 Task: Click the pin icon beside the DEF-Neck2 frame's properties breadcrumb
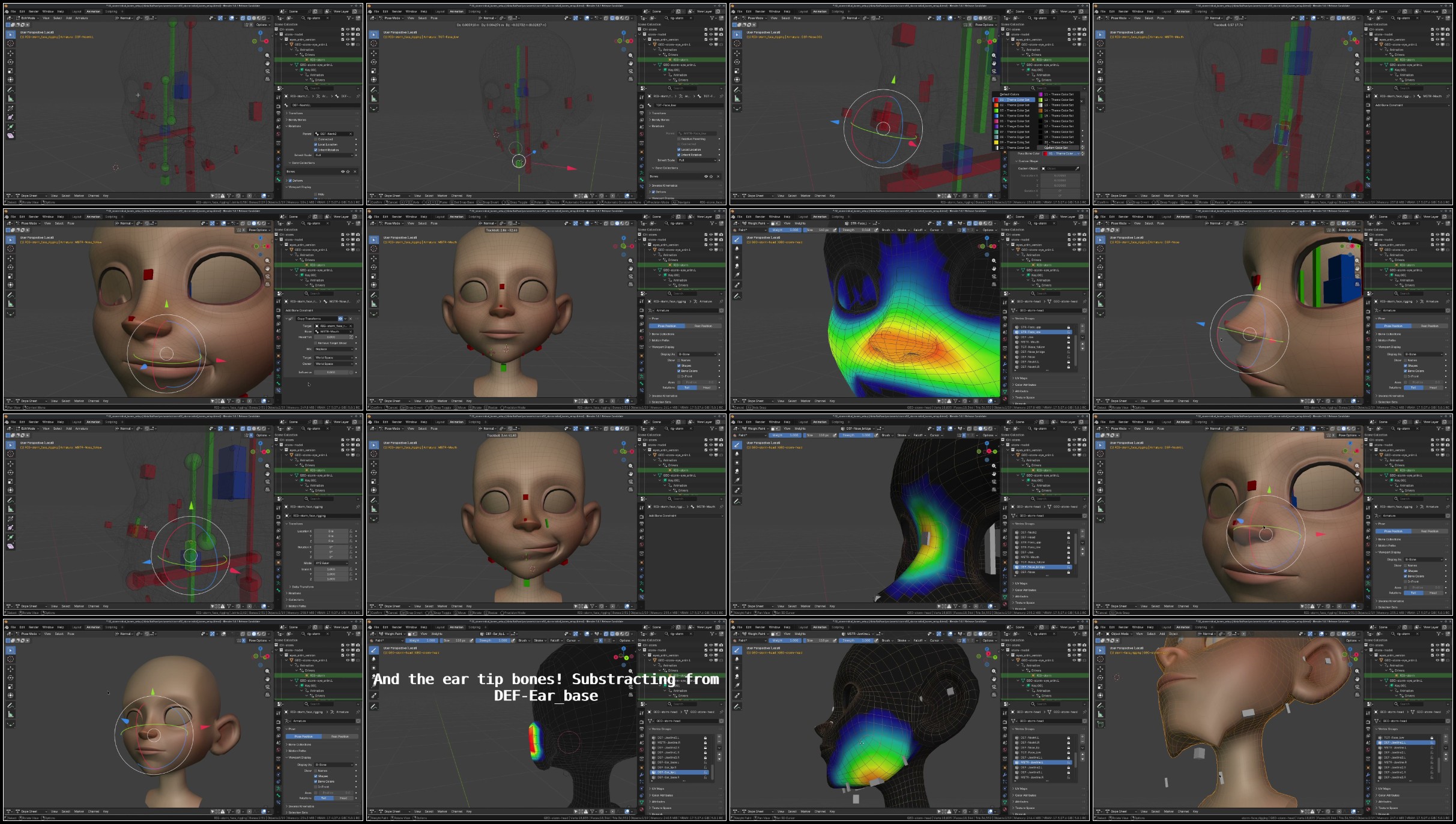coord(358,96)
